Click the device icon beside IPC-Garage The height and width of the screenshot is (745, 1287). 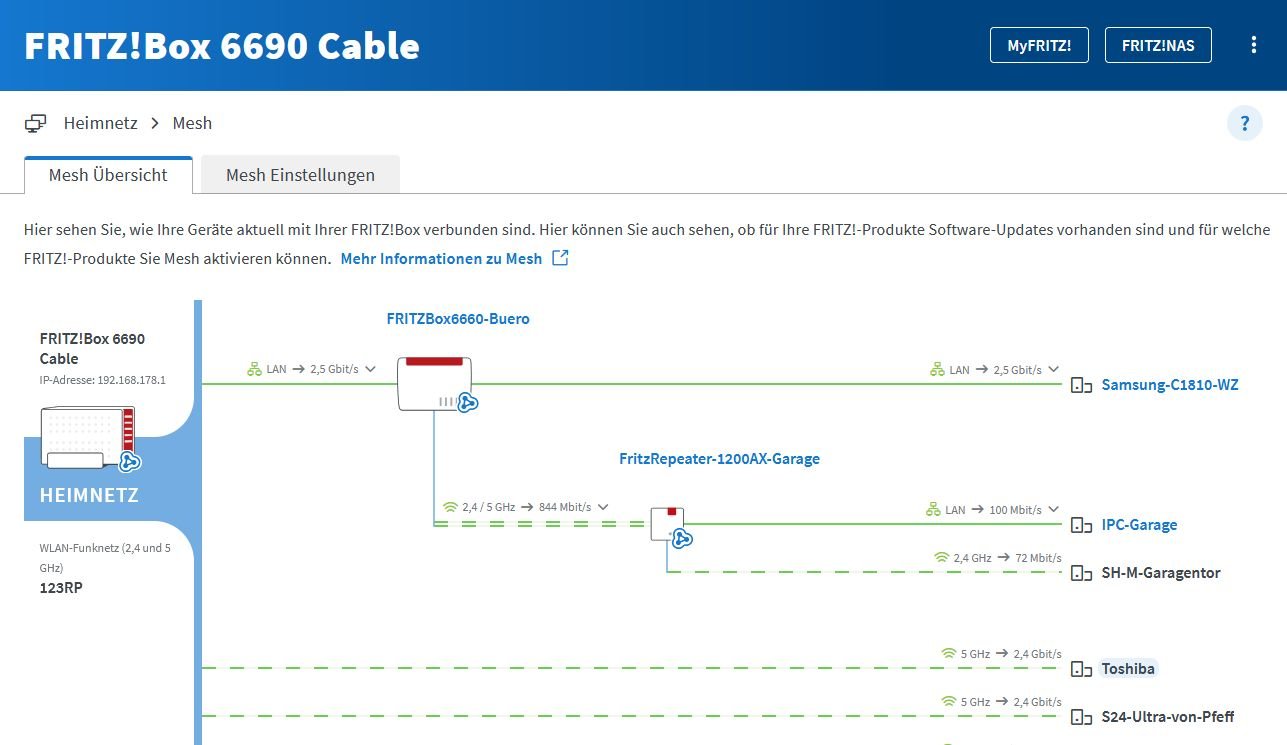1081,525
